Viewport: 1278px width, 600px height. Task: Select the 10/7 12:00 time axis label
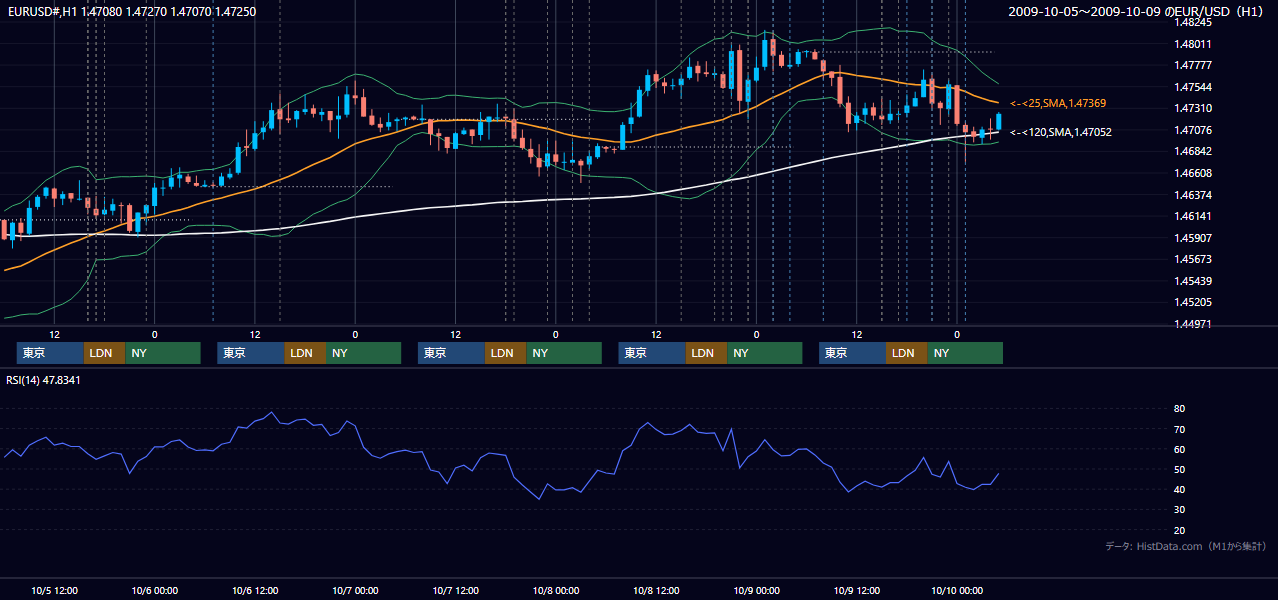pos(455,590)
